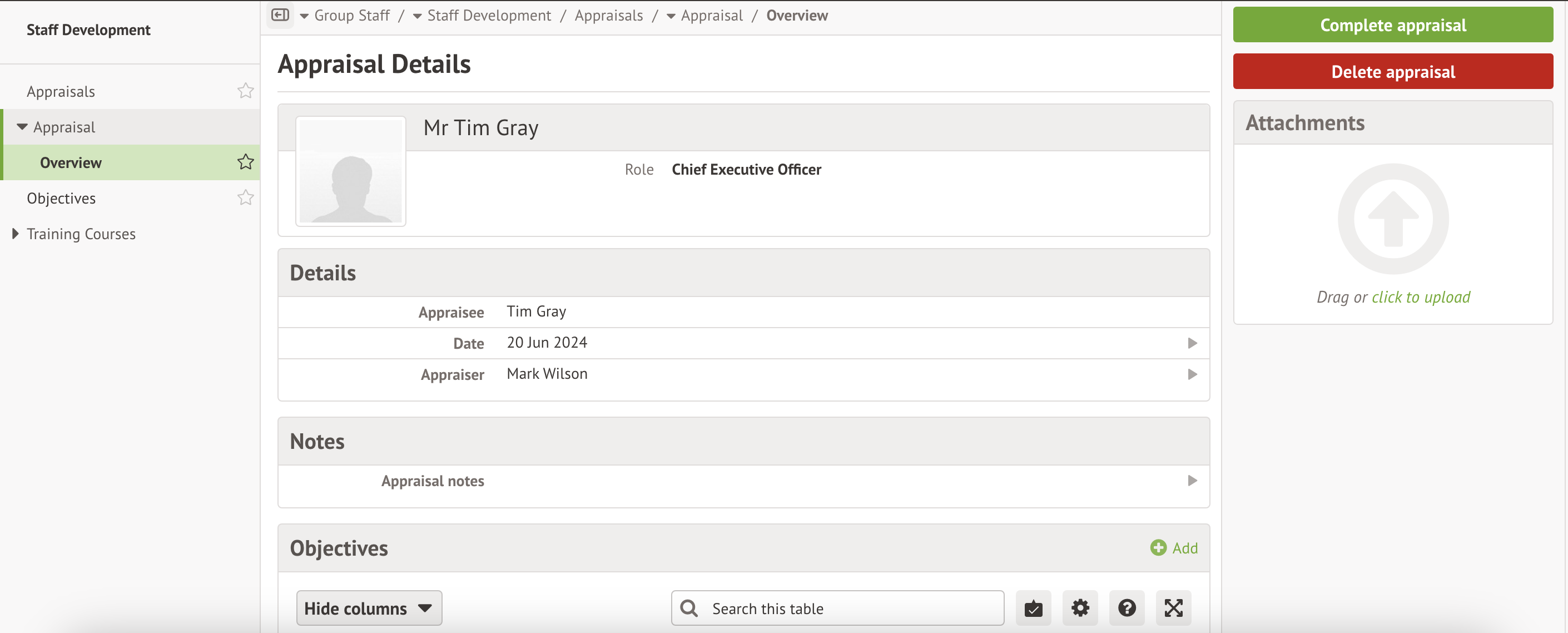
Task: Collapse the Appraisal sidebar section
Action: coord(22,127)
